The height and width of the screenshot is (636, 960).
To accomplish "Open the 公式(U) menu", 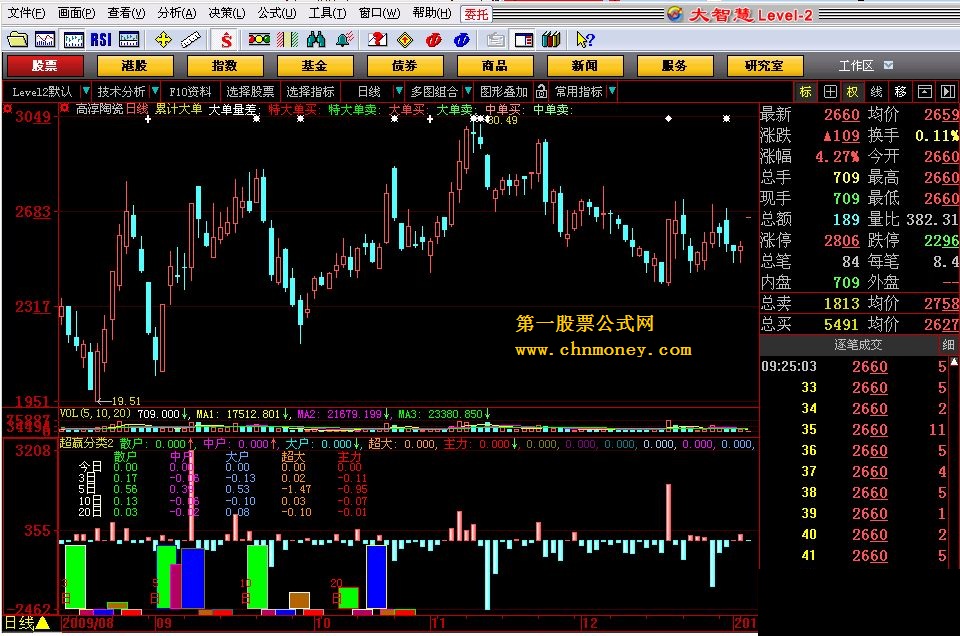I will click(277, 13).
